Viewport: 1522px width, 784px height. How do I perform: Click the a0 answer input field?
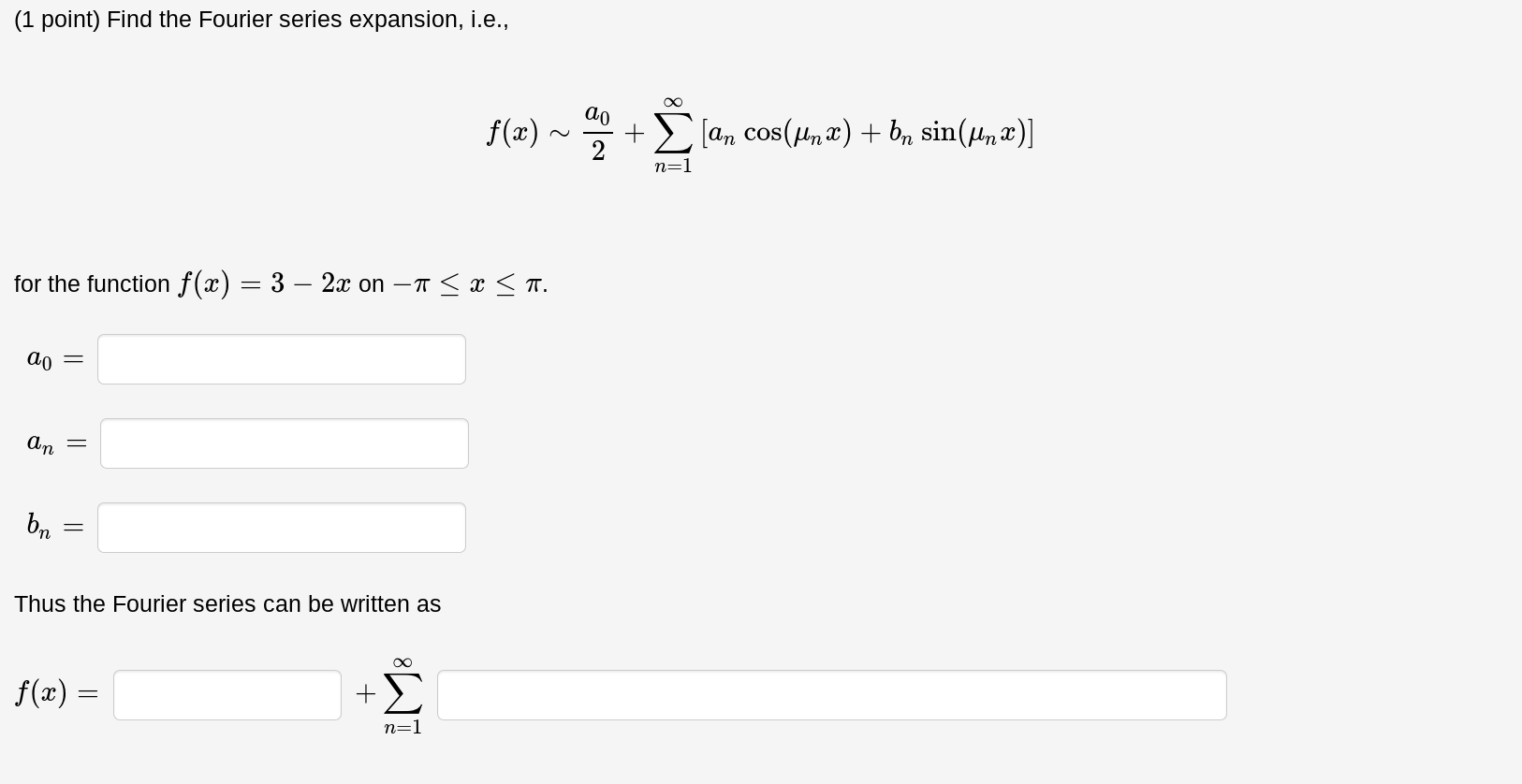[281, 358]
